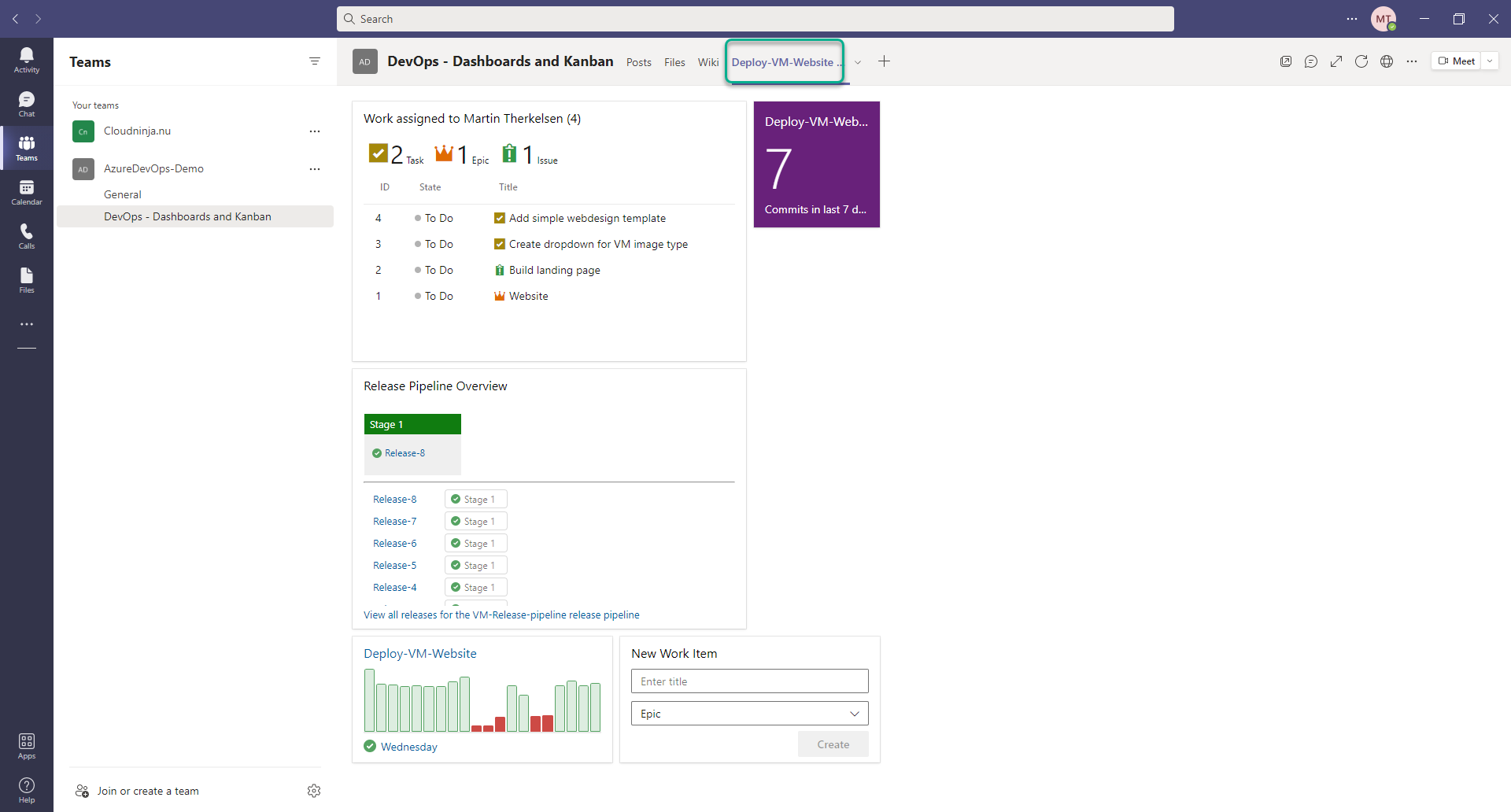Switch to the Files tab

click(674, 62)
